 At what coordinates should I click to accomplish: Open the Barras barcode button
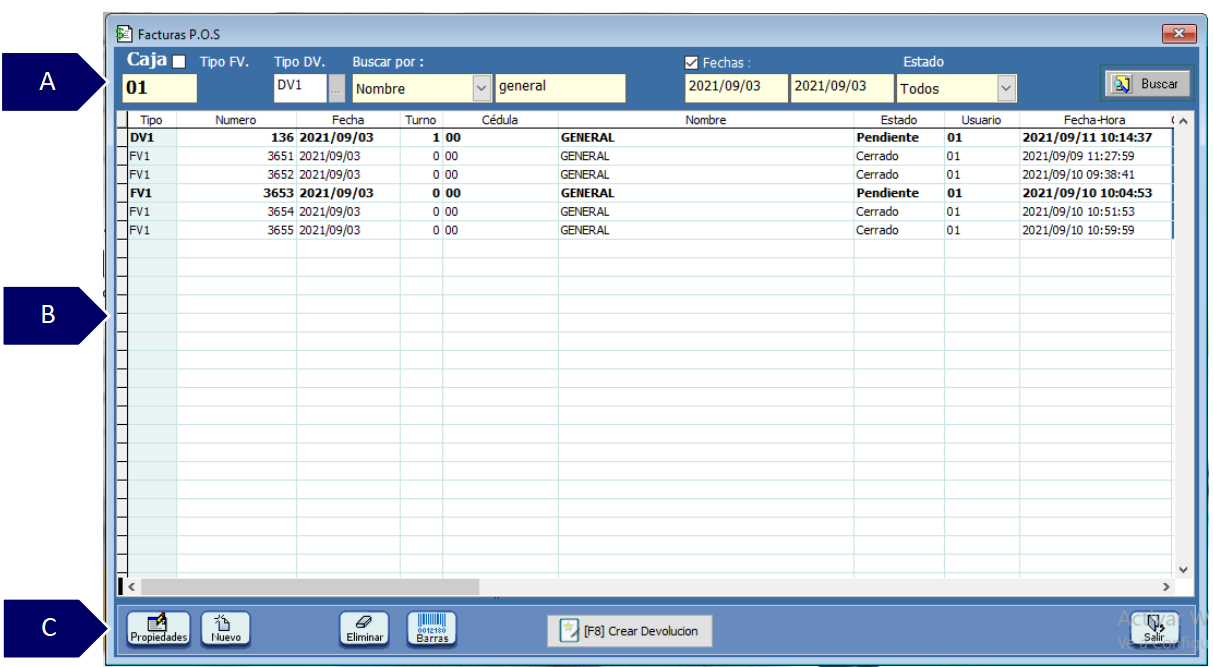pos(432,629)
